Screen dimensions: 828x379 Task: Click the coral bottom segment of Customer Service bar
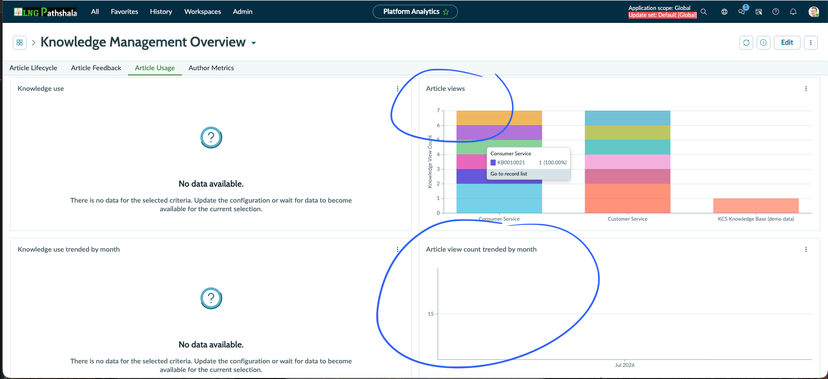coord(627,198)
